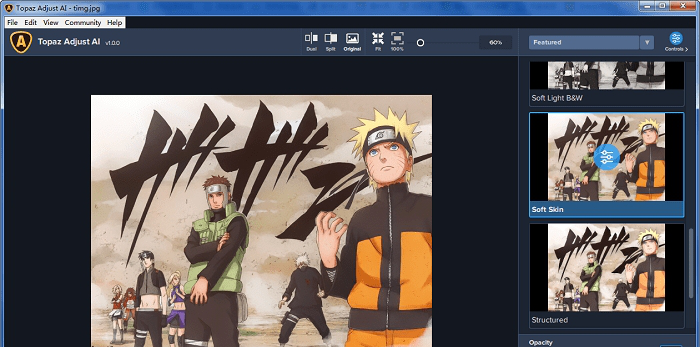Screen dimensions: 700x360
Task: Show the Original image view
Action: click(352, 42)
